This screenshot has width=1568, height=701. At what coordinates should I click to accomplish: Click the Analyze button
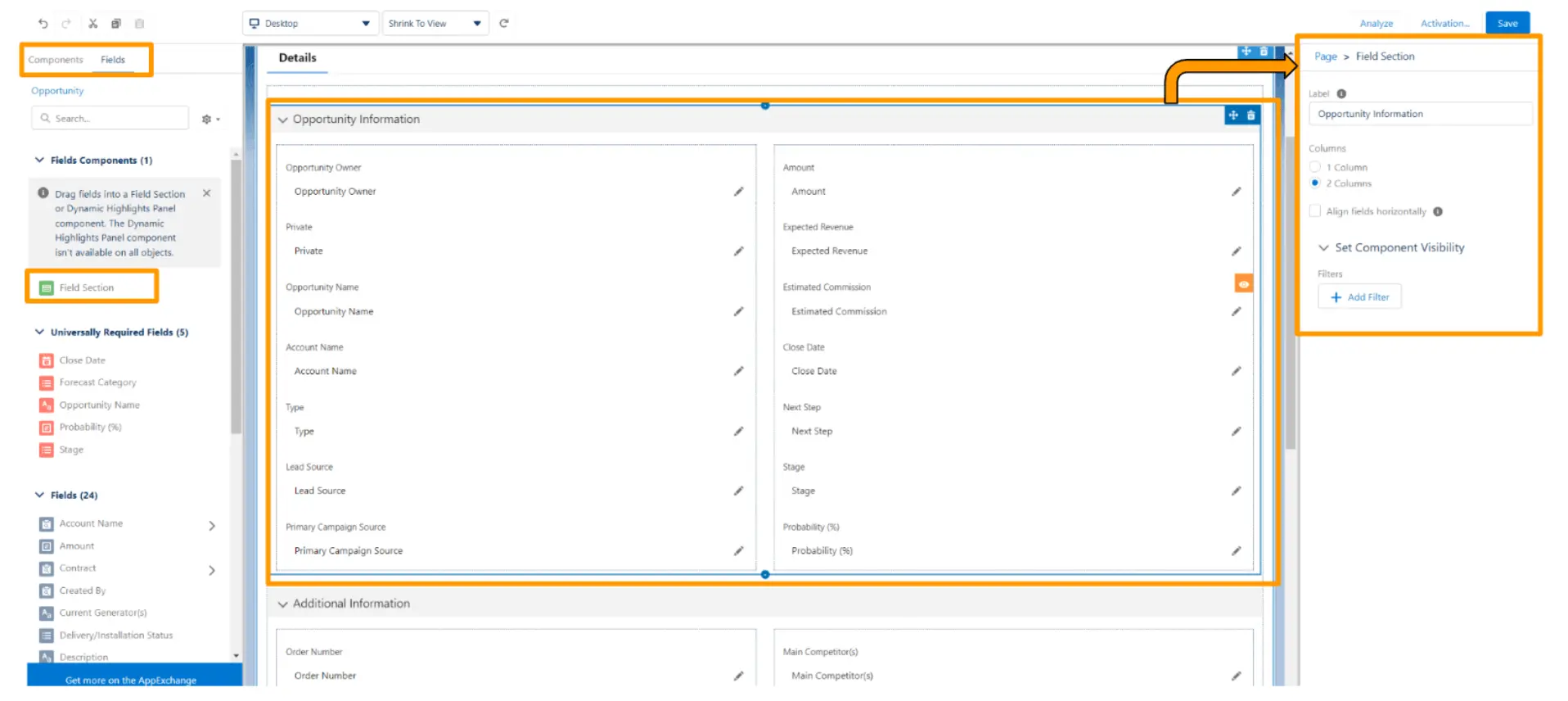(x=1377, y=24)
